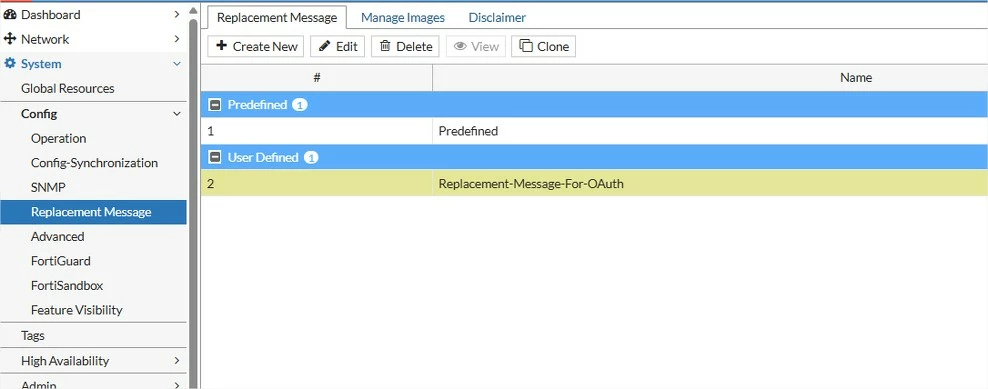Collapse the User Defined group minus box
Screen dimensions: 988x389
coord(215,158)
